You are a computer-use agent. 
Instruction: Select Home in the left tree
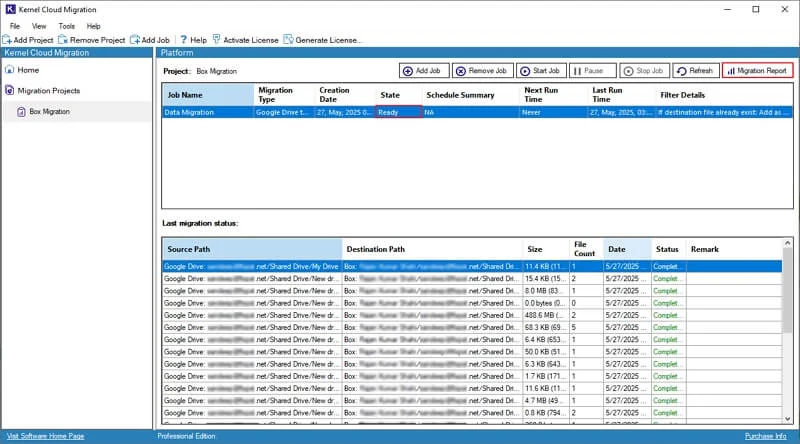[28, 70]
